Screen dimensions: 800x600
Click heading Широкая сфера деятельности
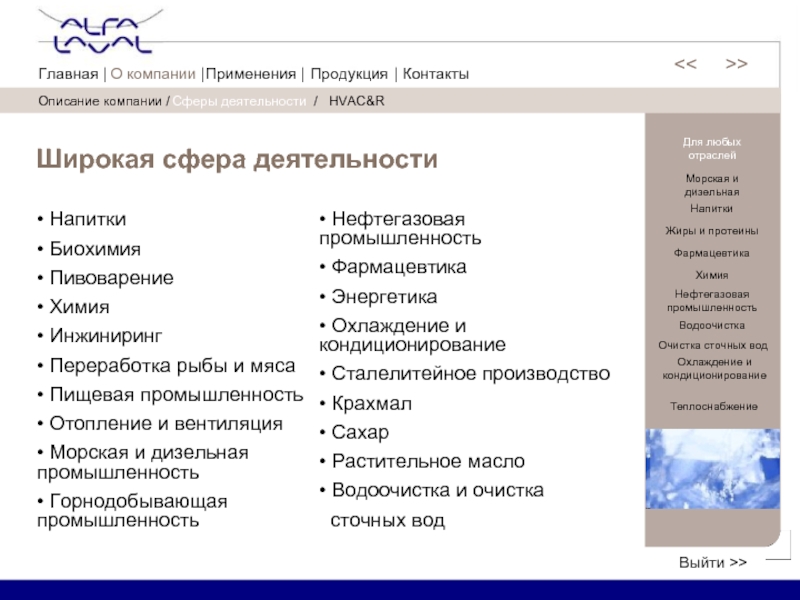tap(237, 159)
